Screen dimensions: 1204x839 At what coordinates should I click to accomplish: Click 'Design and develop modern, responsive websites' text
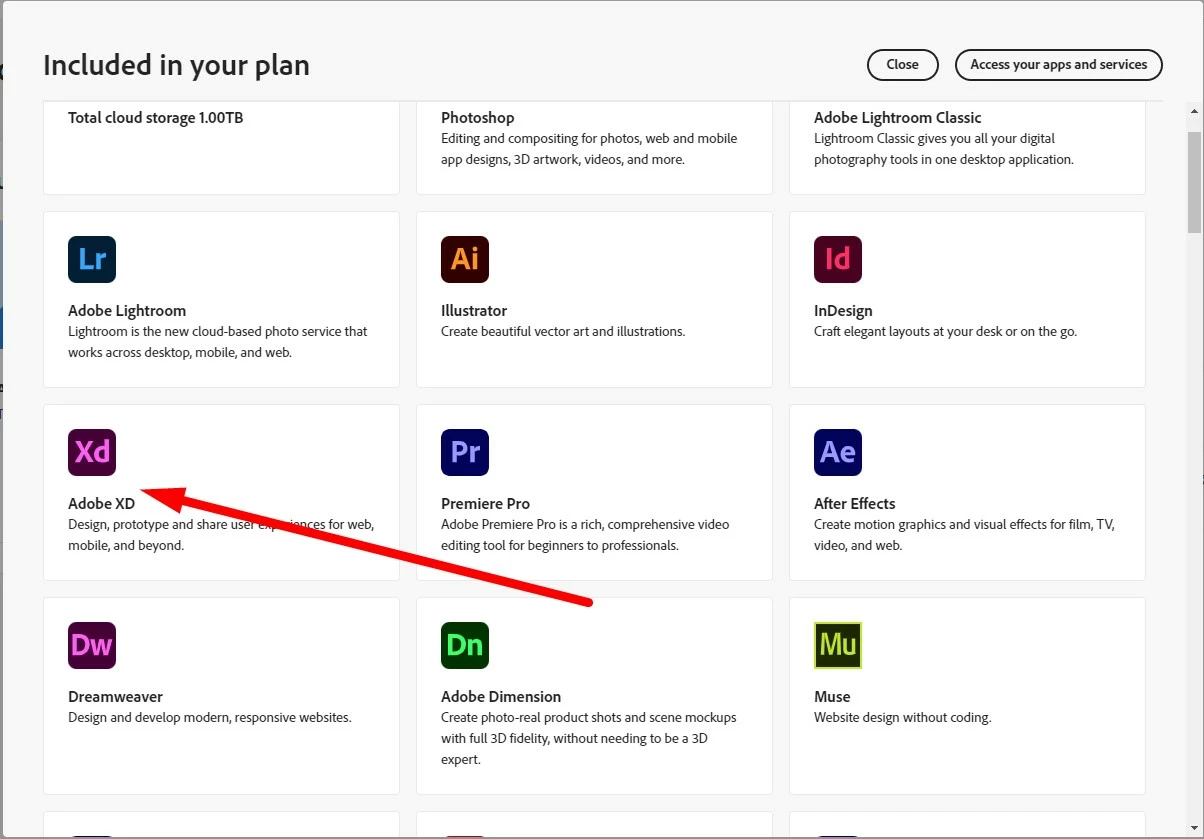pyautogui.click(x=210, y=718)
